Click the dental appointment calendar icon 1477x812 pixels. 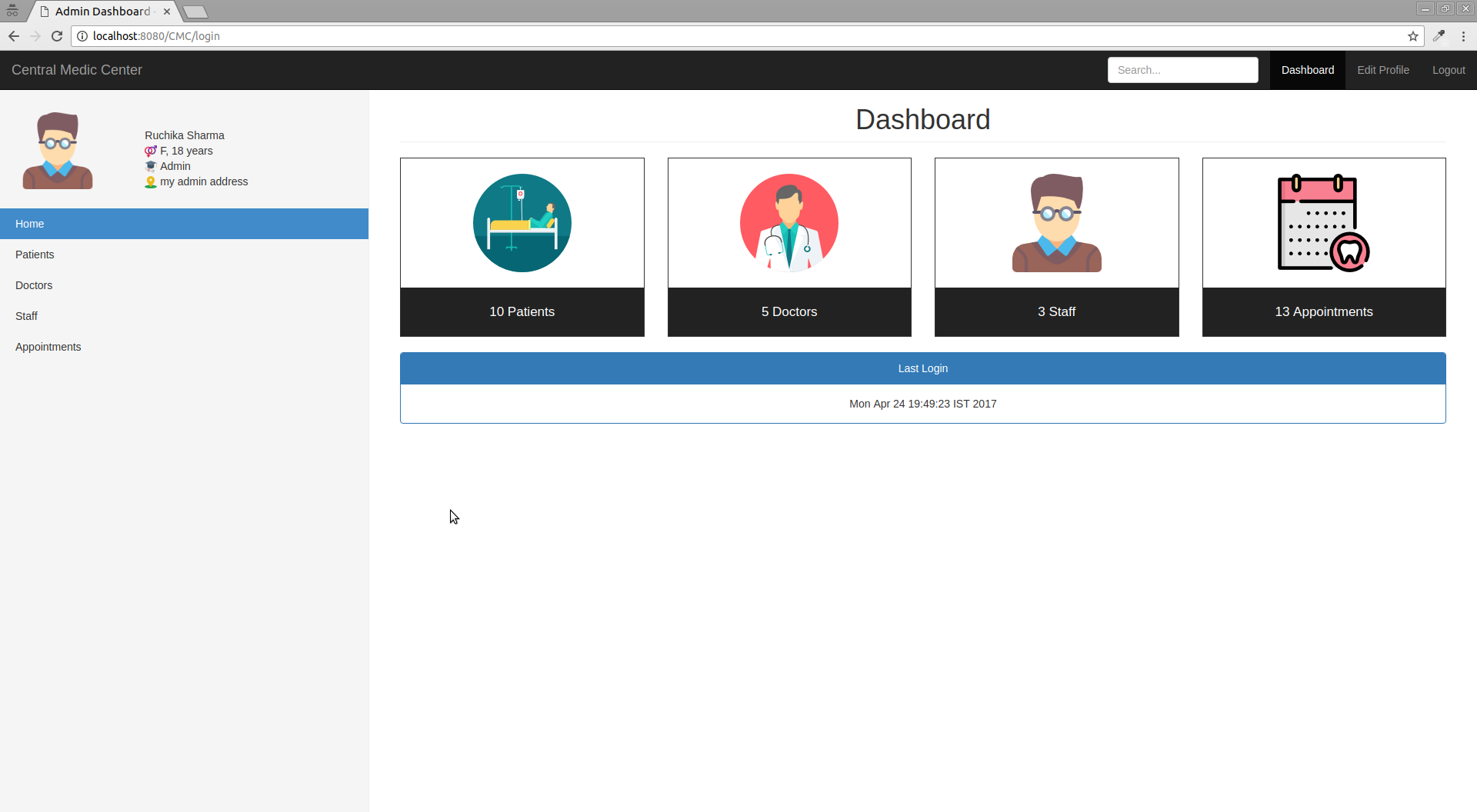point(1323,223)
